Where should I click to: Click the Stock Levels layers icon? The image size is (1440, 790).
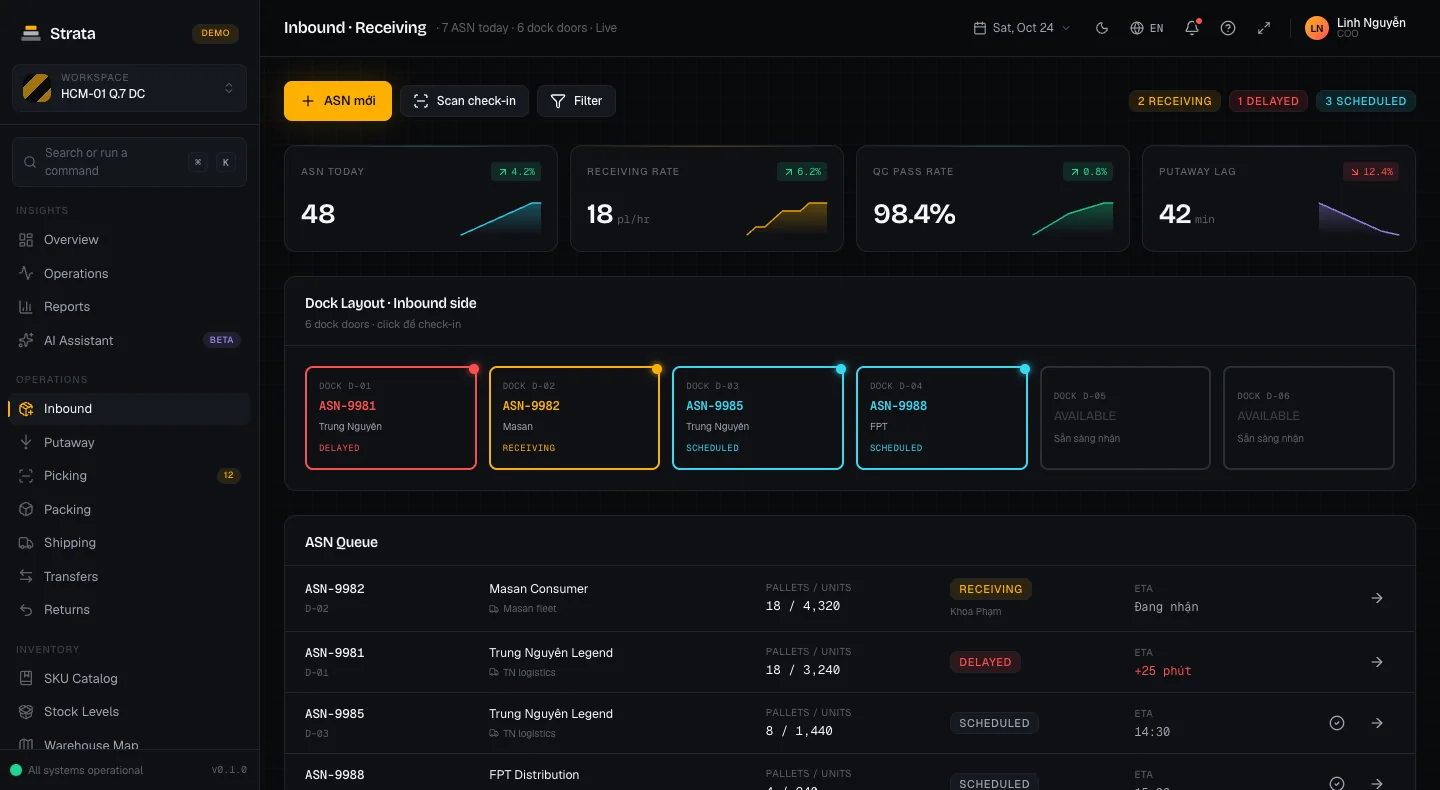click(x=26, y=712)
